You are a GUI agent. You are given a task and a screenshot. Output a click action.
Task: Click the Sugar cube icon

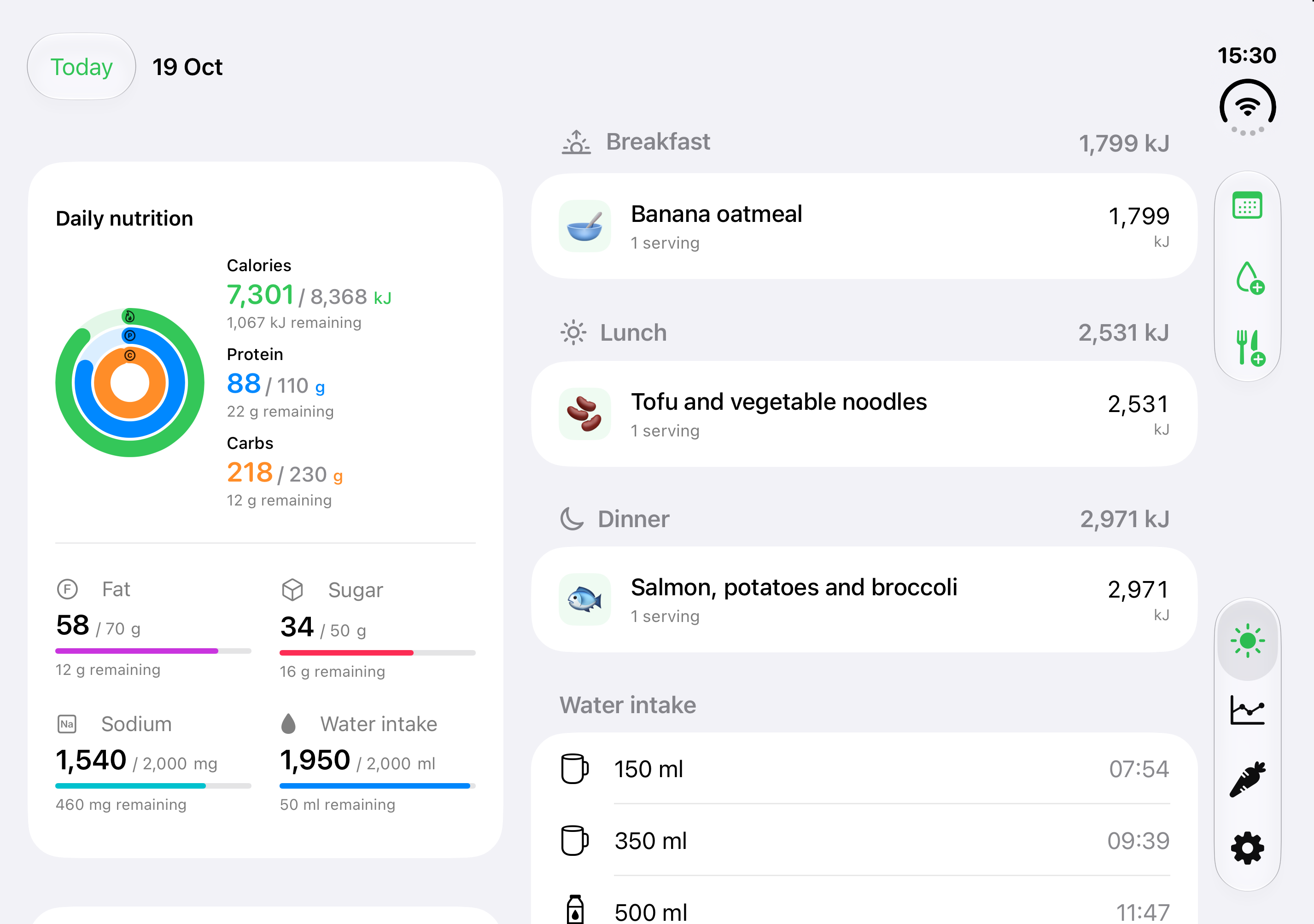[292, 589]
